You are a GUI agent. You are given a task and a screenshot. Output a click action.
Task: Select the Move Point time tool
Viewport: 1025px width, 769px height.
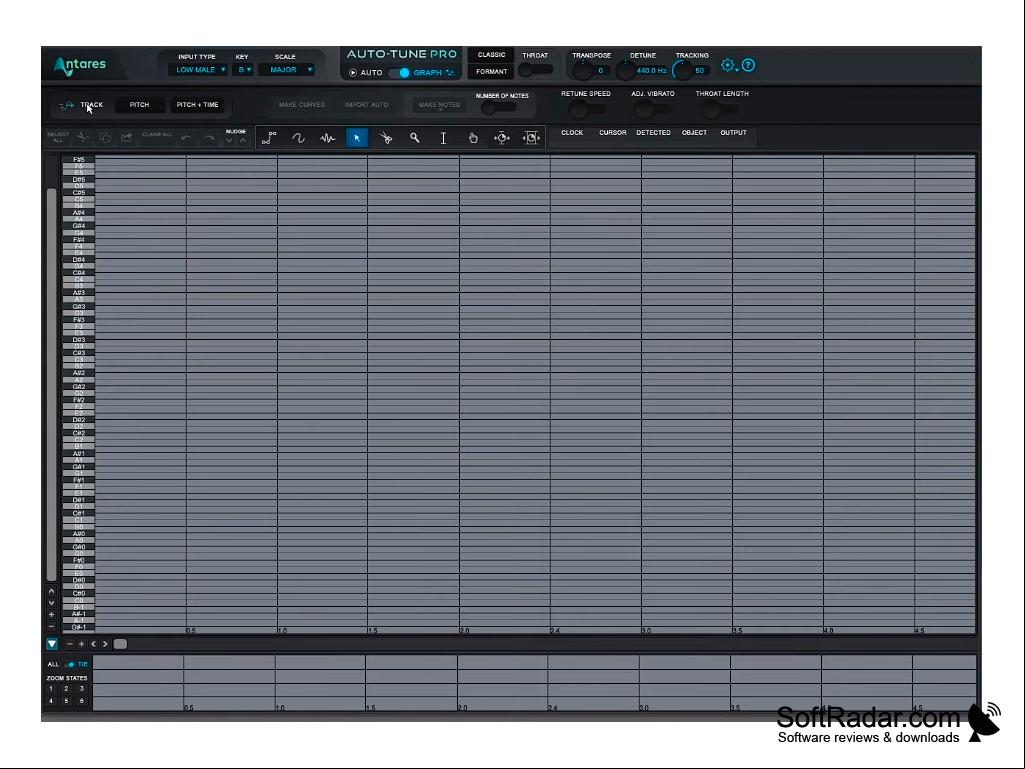tap(502, 138)
